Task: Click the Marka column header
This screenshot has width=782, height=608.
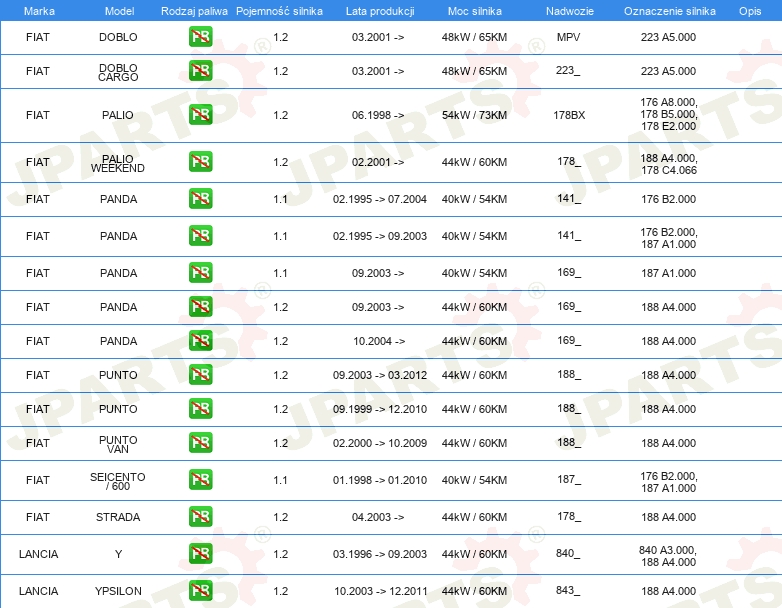Action: (x=39, y=11)
